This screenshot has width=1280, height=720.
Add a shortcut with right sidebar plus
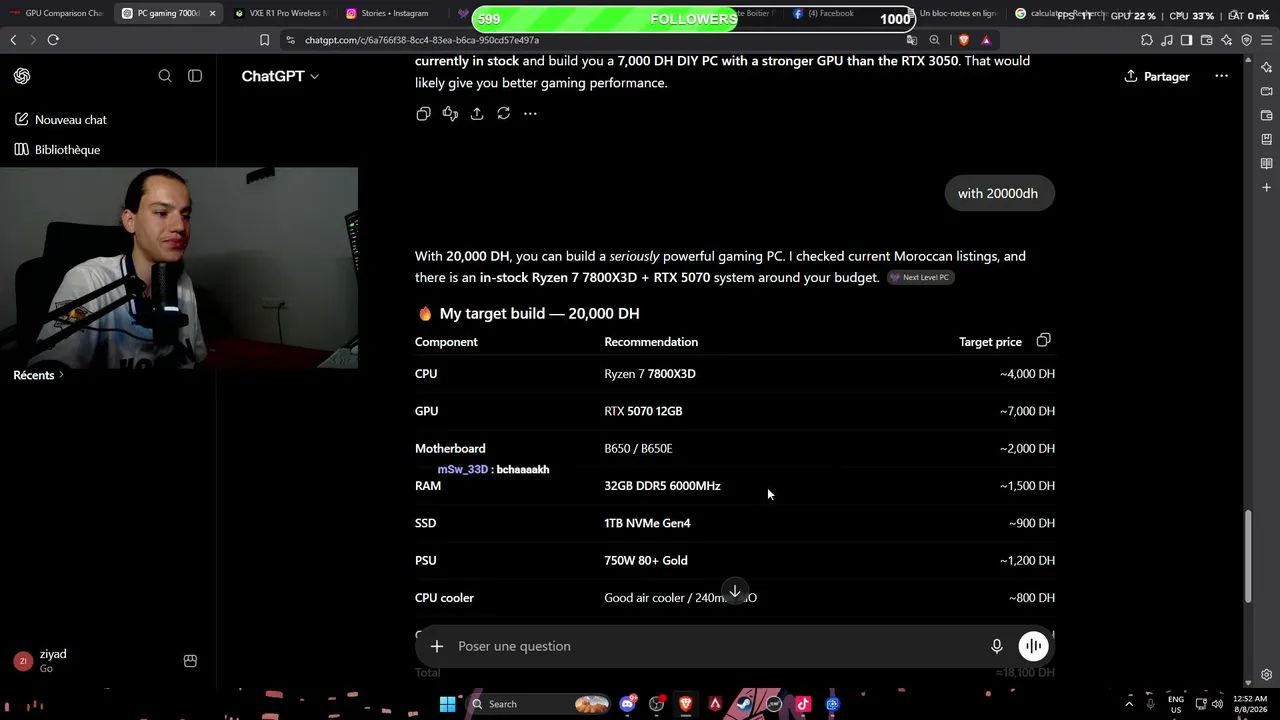coord(1266,187)
